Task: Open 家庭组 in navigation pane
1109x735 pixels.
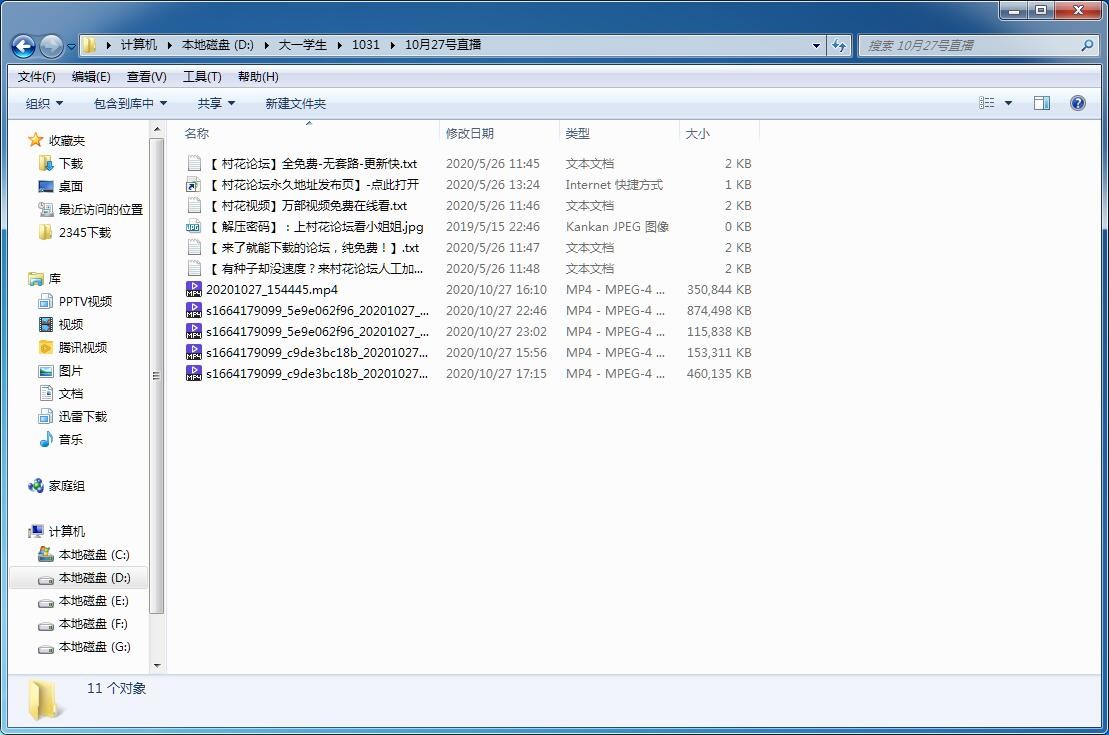Action: 66,485
